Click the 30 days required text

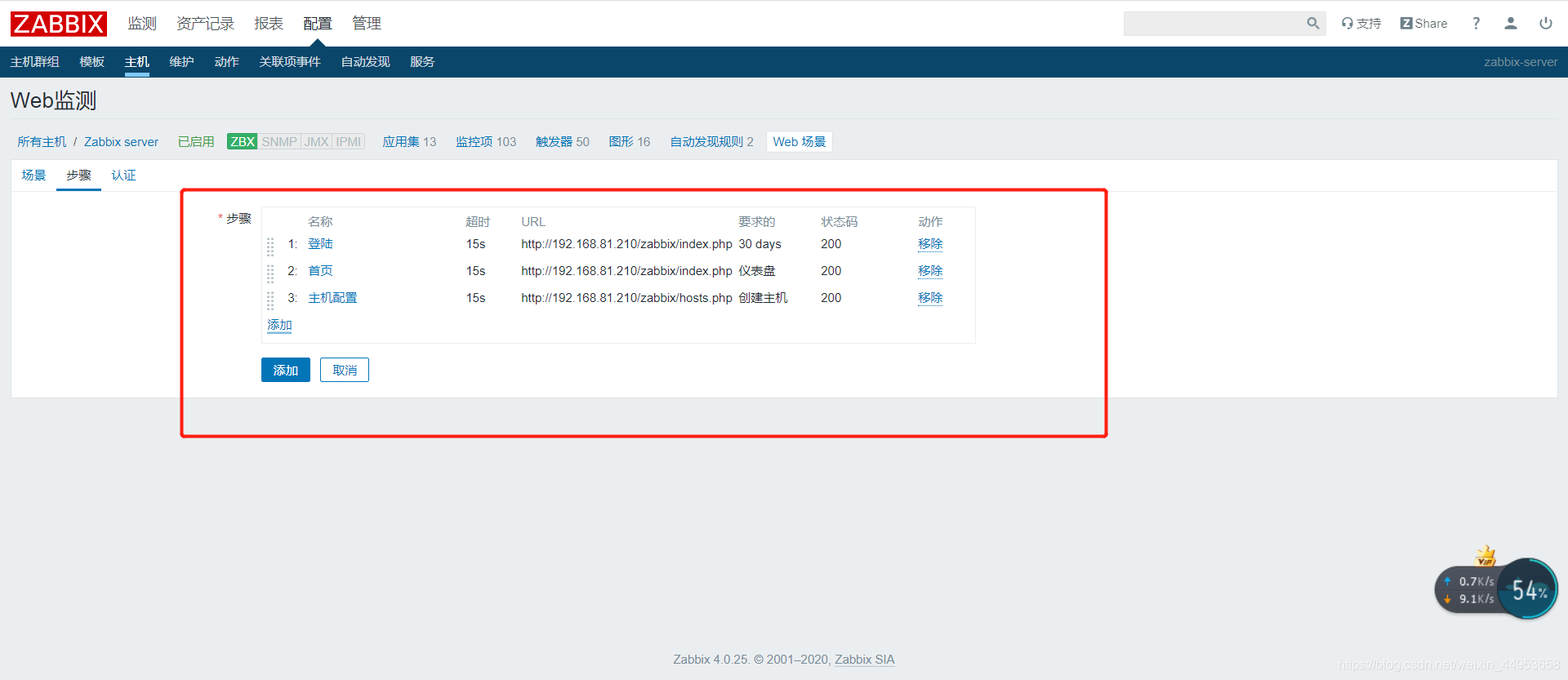(759, 244)
